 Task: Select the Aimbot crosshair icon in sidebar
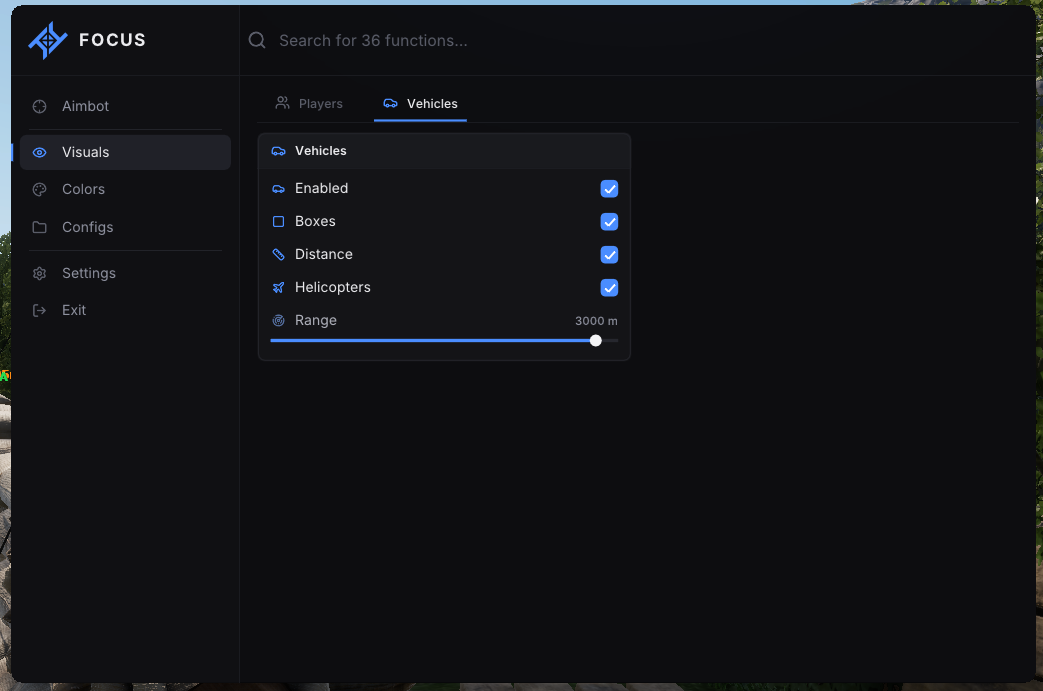[39, 106]
